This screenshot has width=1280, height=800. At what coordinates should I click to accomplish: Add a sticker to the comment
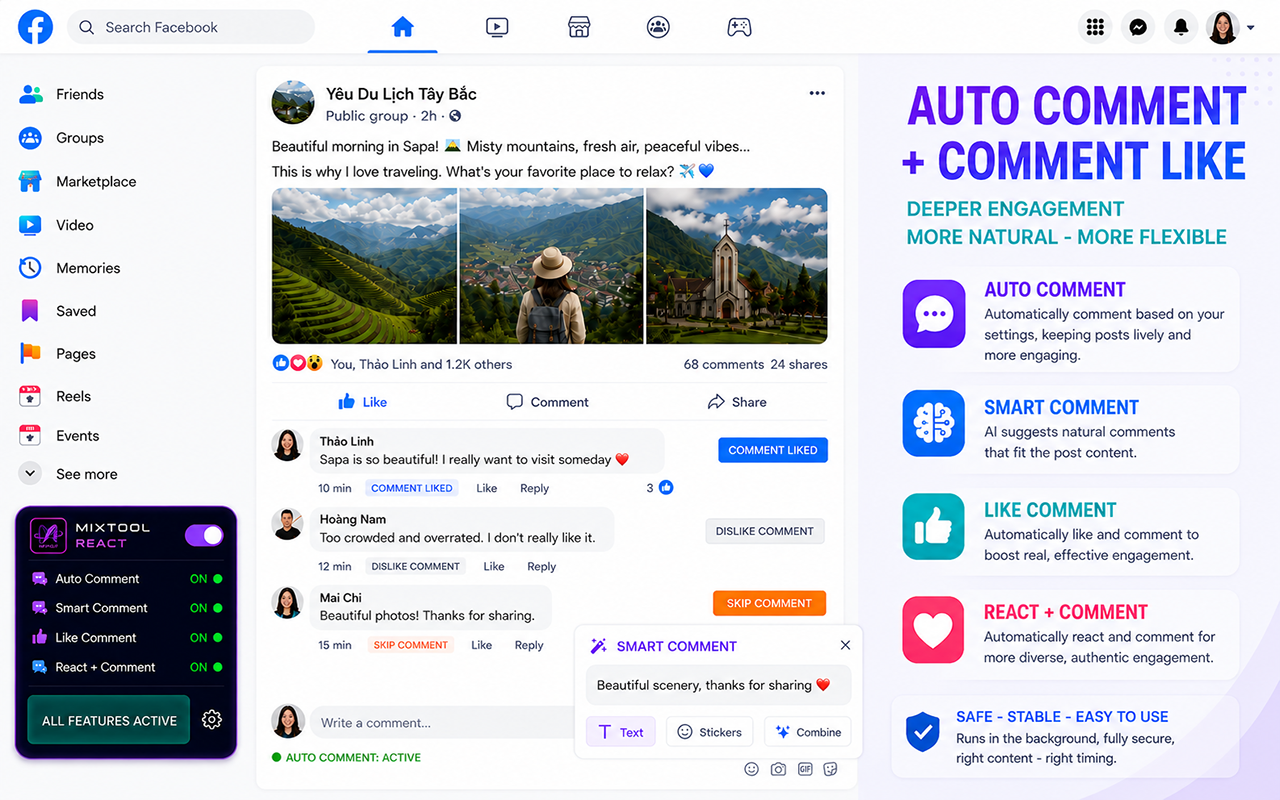[831, 769]
